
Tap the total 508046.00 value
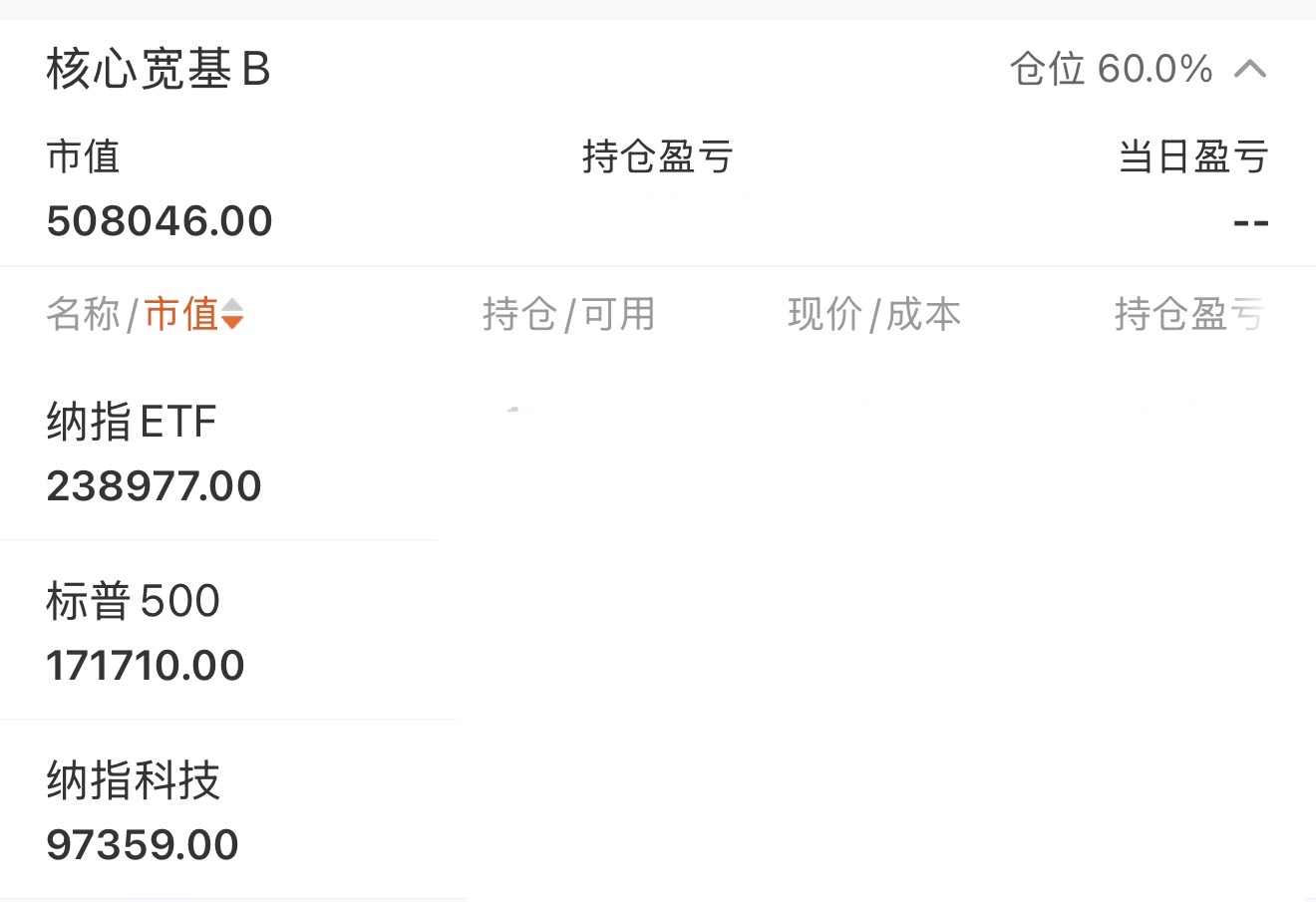tap(160, 221)
